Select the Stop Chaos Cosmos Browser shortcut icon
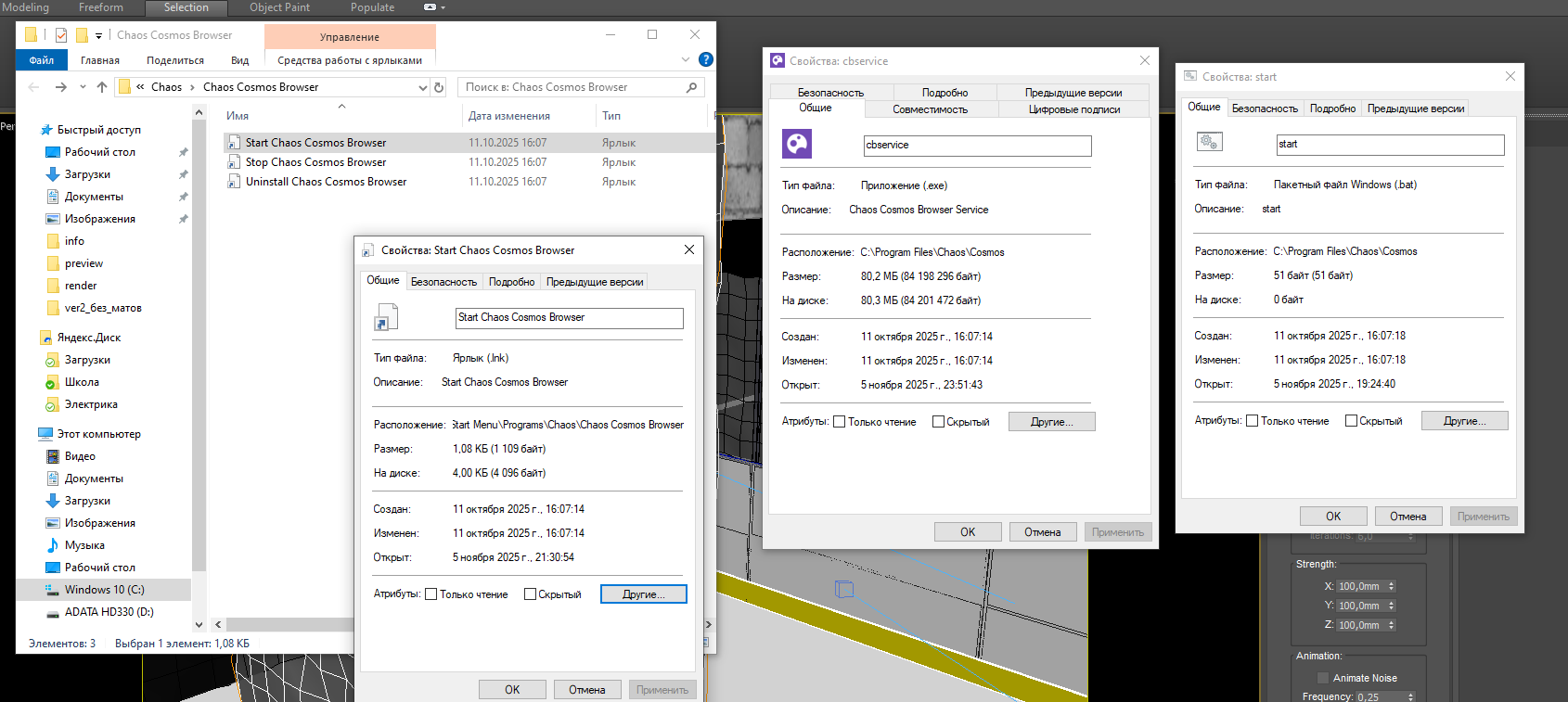Image resolution: width=1568 pixels, height=702 pixels. (x=235, y=162)
